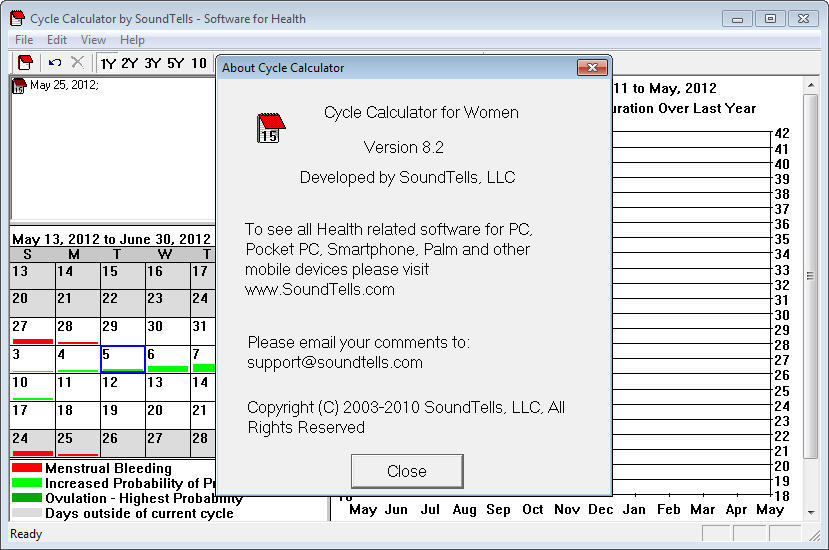Open the File menu

[24, 40]
